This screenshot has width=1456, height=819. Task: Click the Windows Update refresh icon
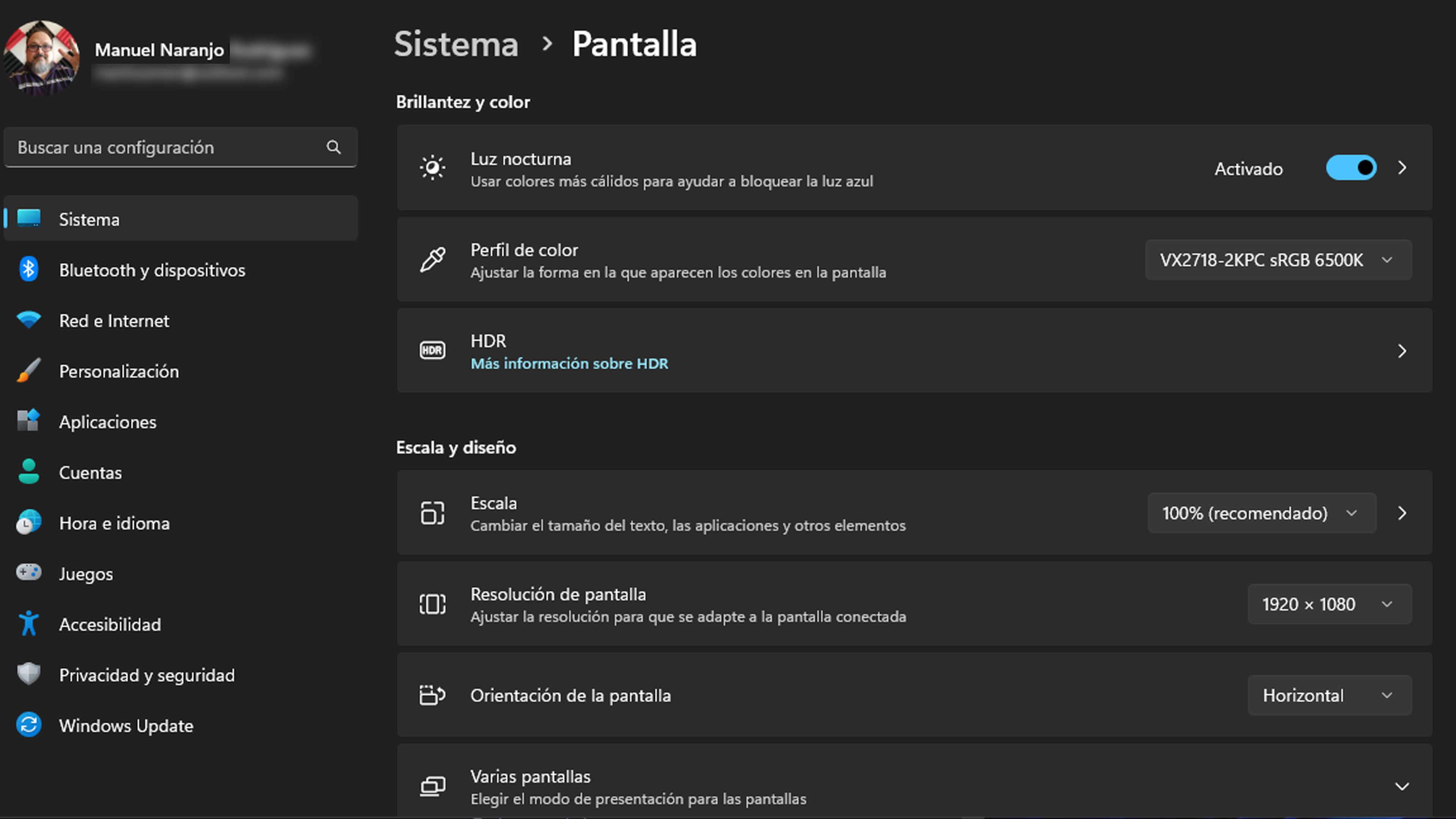[x=28, y=725]
